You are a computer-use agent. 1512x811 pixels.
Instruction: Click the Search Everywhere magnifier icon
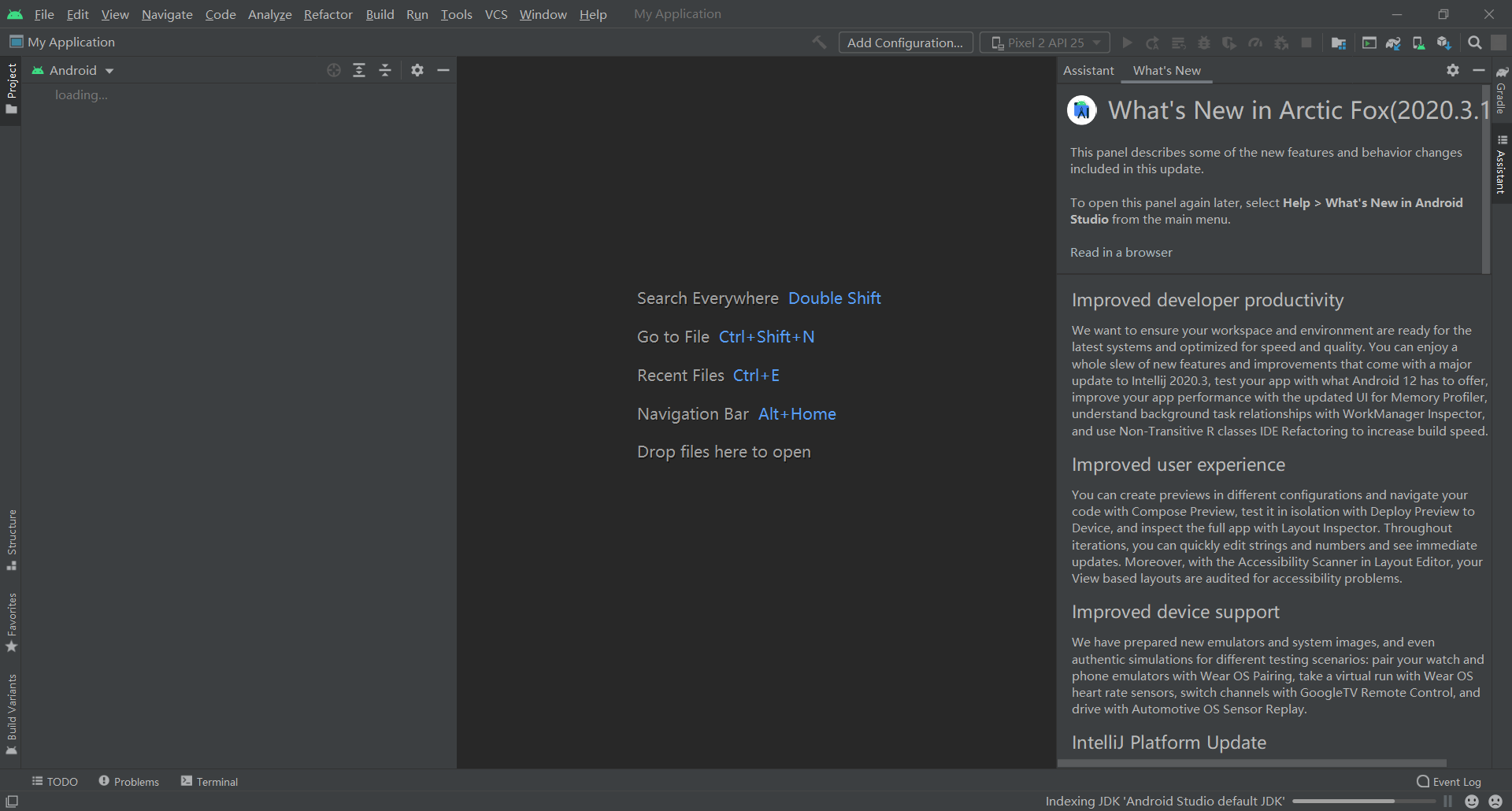1475,43
